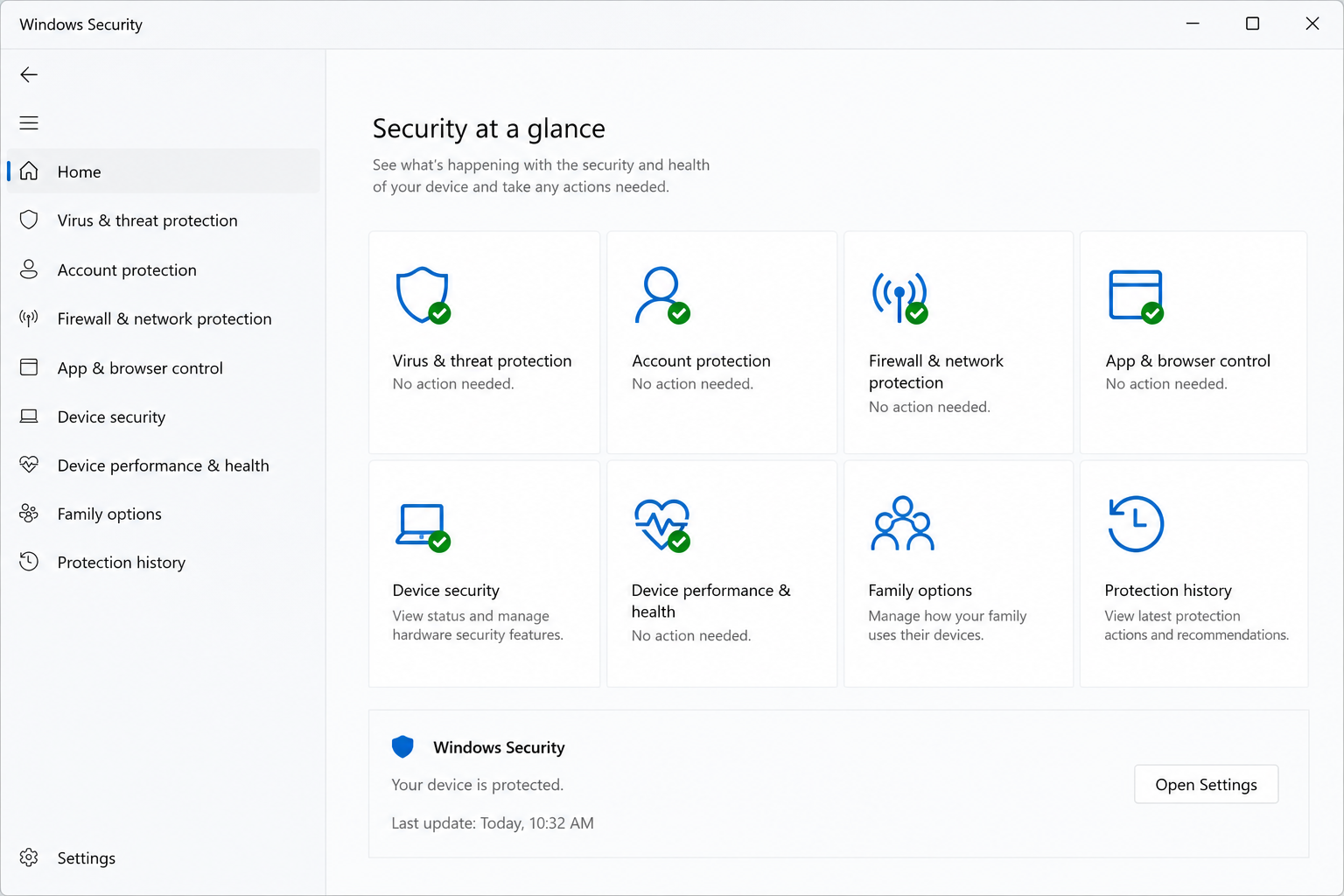The height and width of the screenshot is (896, 1344).
Task: Open the large laptop icon on Device security card
Action: (423, 528)
